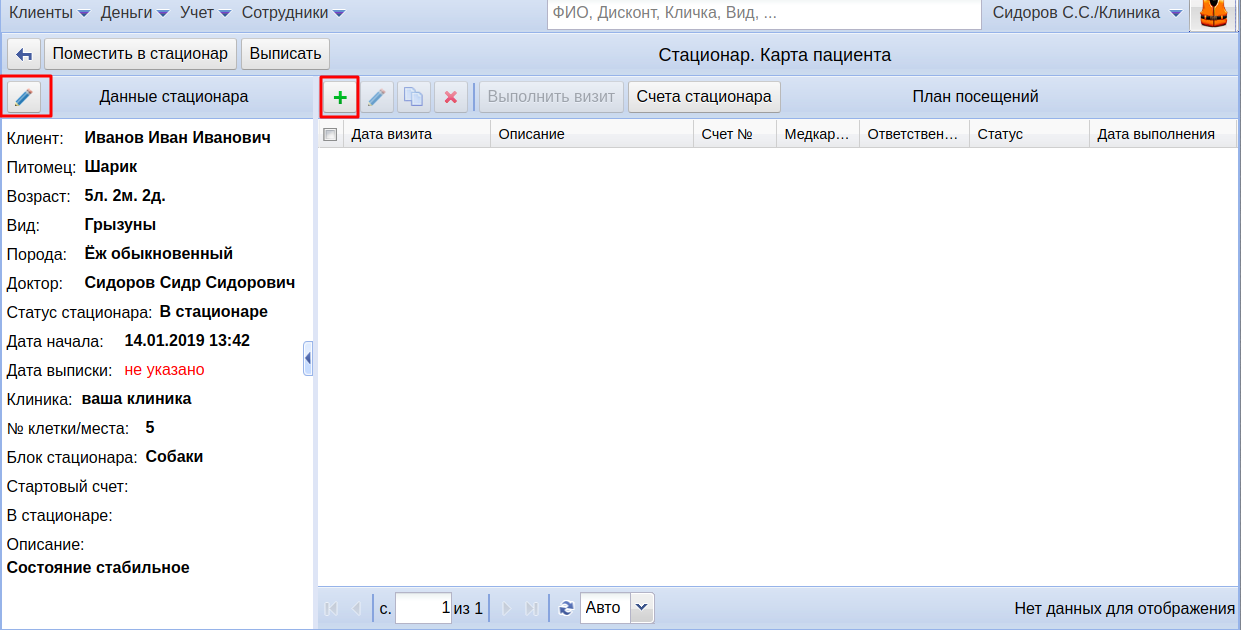
Task: Click clinic value ваша клиника
Action: (137, 399)
